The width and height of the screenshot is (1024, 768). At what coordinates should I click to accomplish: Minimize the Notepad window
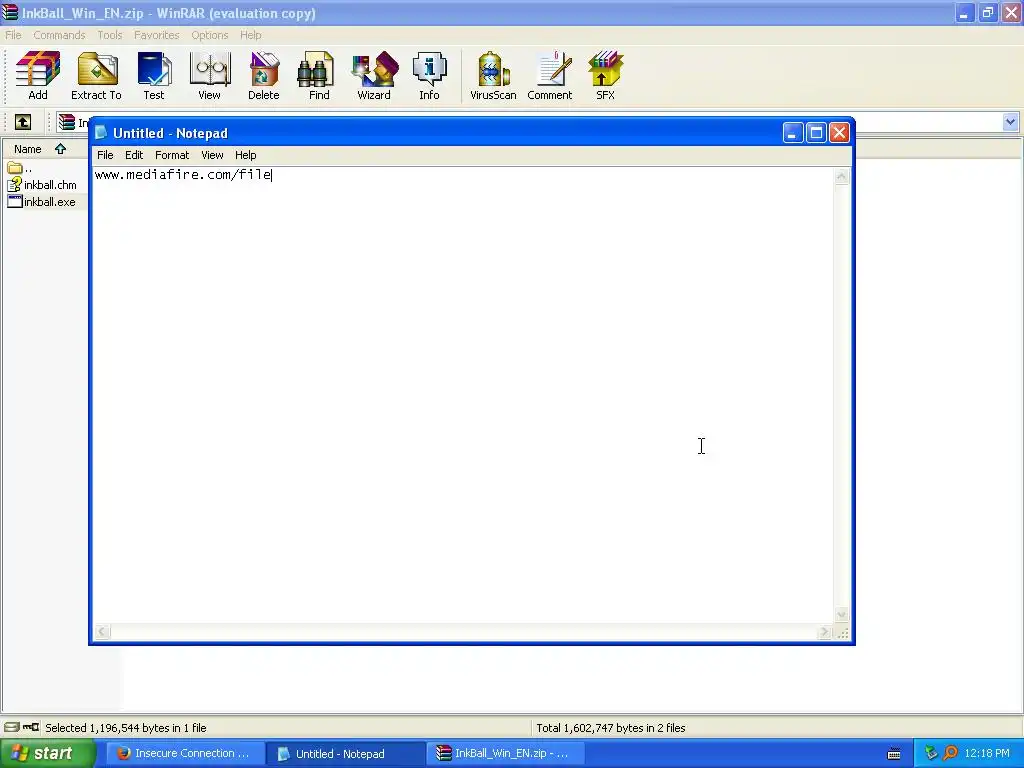point(792,133)
